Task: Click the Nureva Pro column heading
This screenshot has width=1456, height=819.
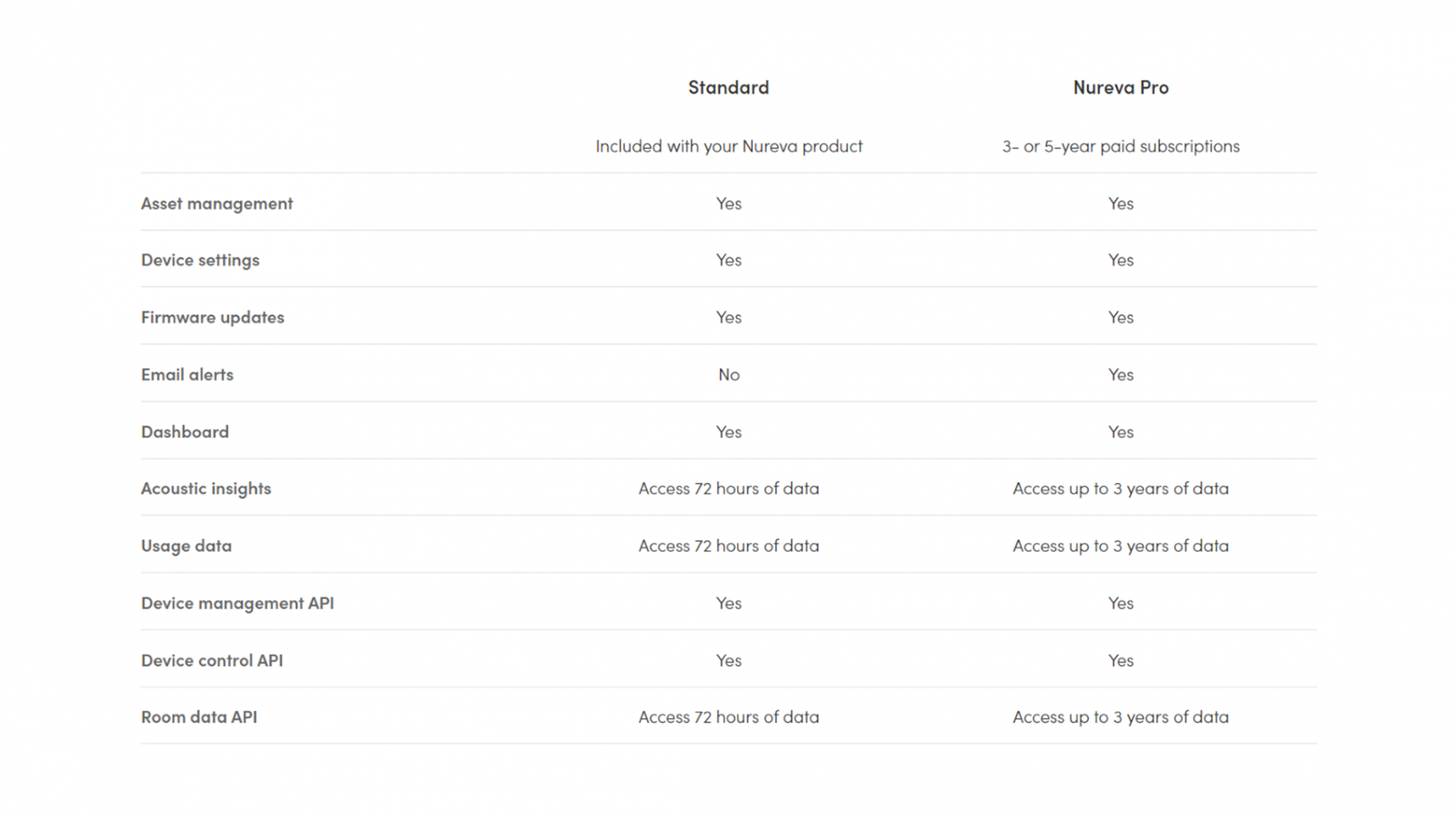Action: 1120,87
